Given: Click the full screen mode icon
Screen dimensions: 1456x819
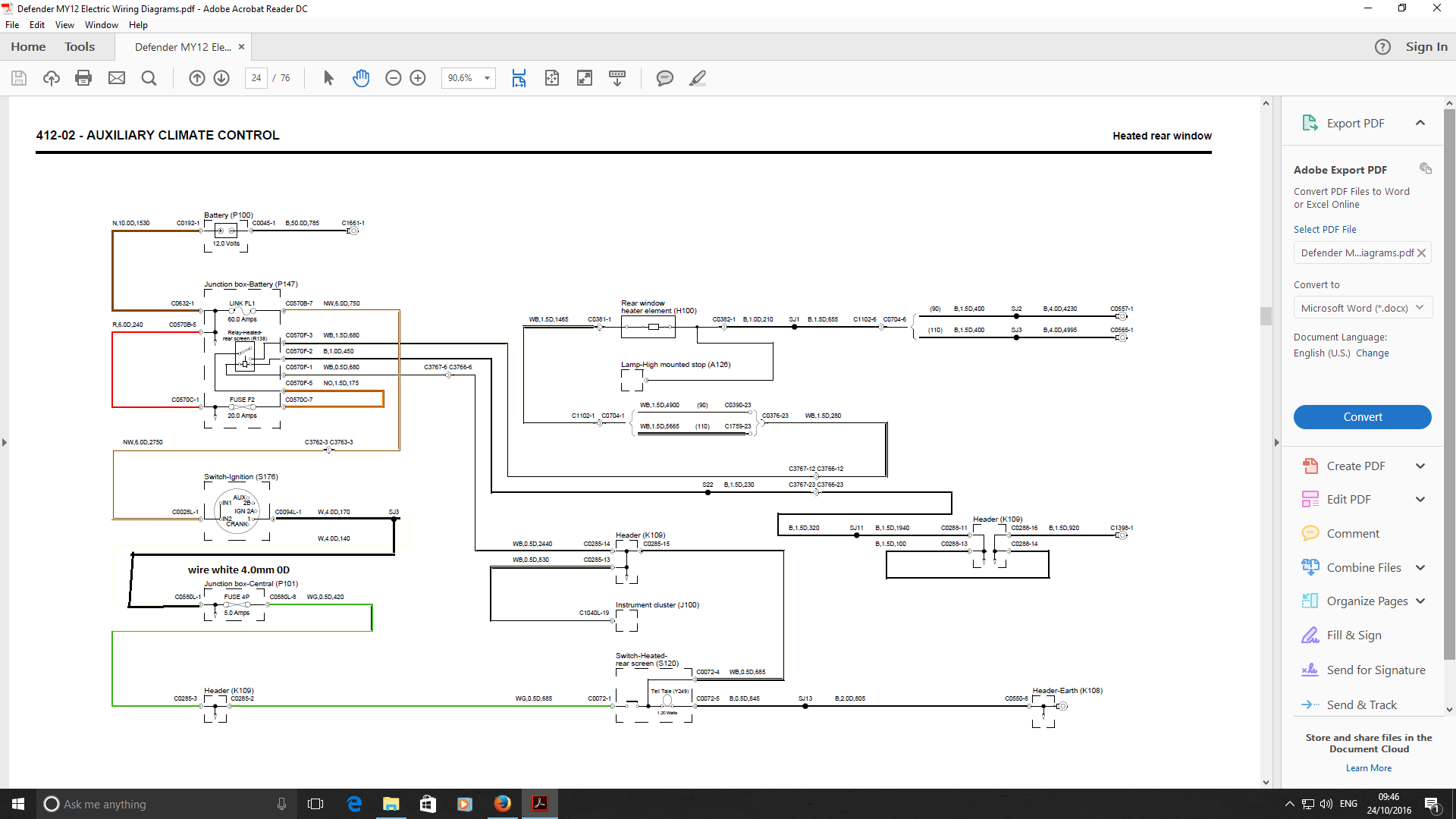Looking at the screenshot, I should click(x=585, y=78).
